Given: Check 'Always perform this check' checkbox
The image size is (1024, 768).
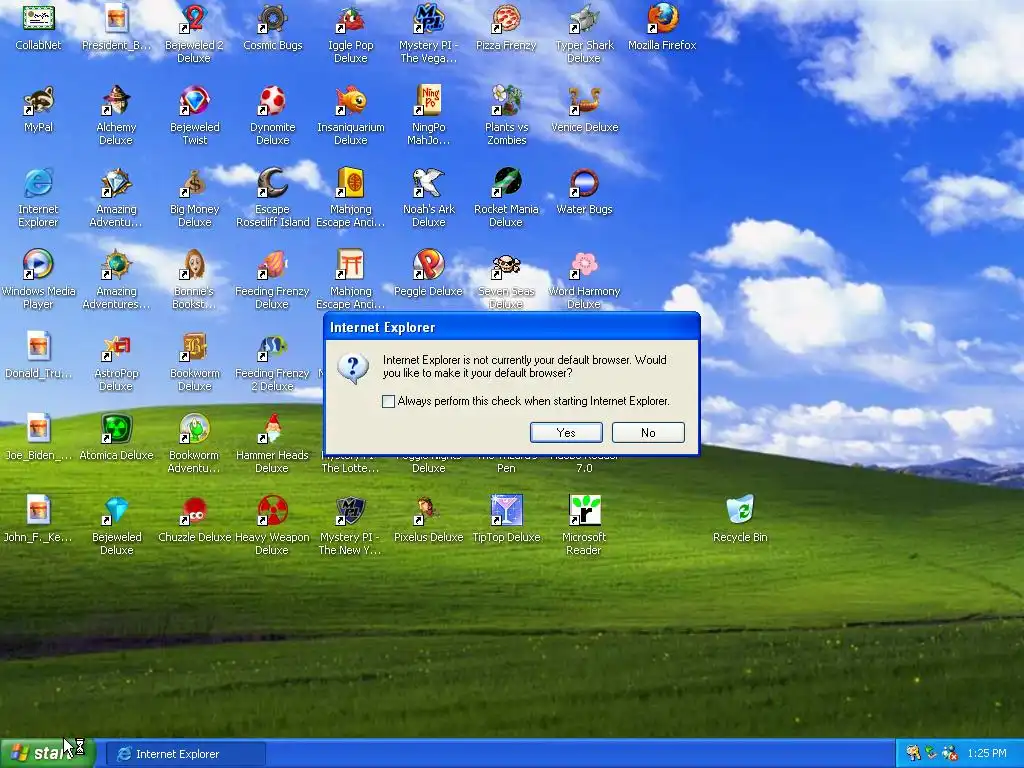Looking at the screenshot, I should (x=389, y=401).
